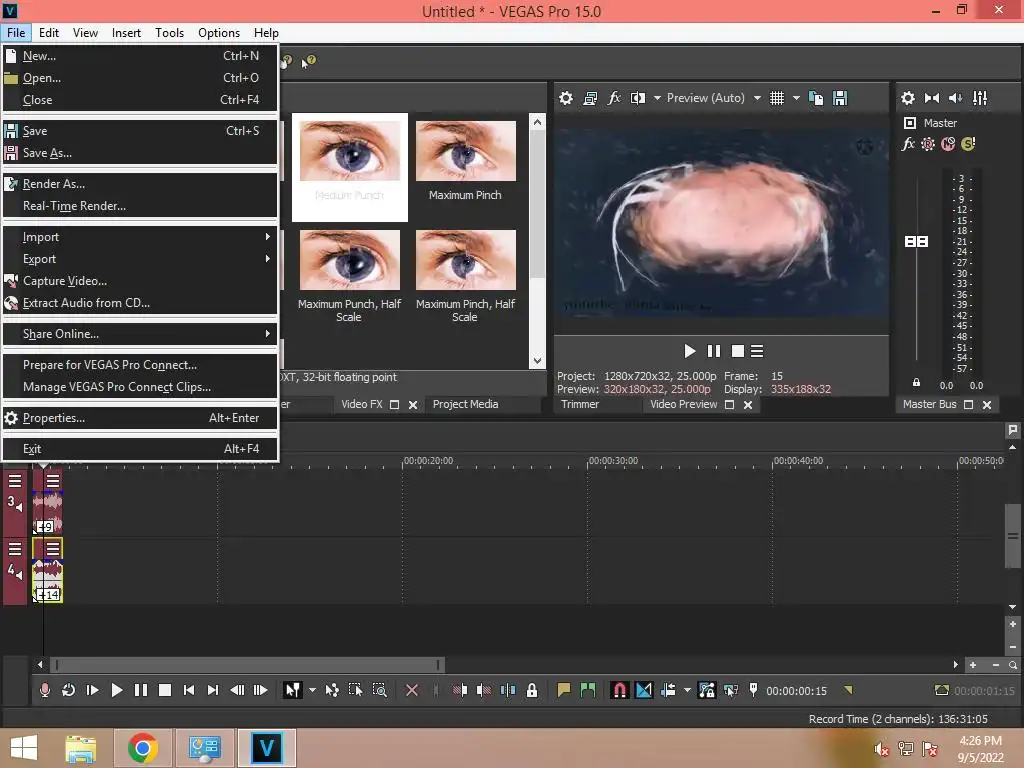This screenshot has width=1024, height=768.
Task: Pause timeline playback in transport bar
Action: (x=140, y=690)
